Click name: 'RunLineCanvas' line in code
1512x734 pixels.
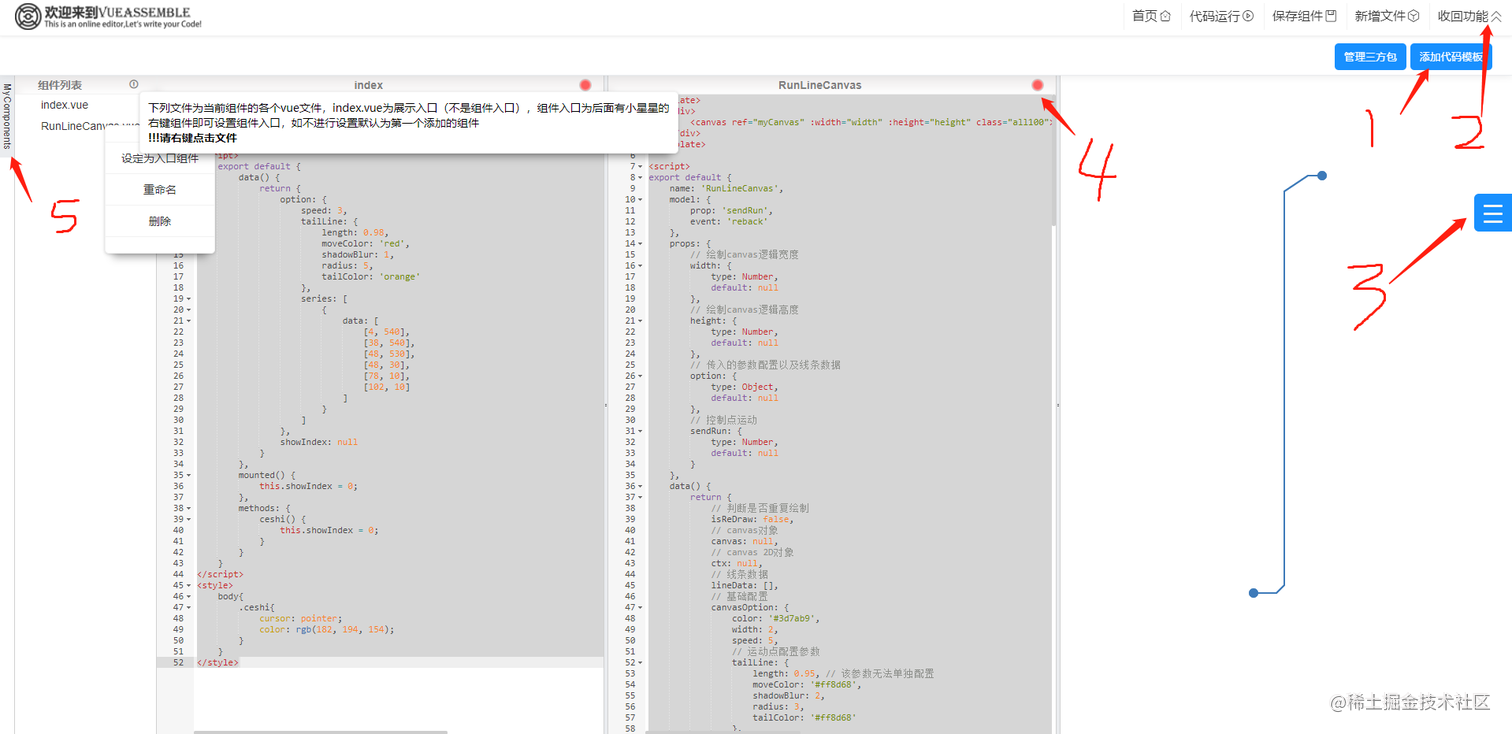tap(727, 189)
